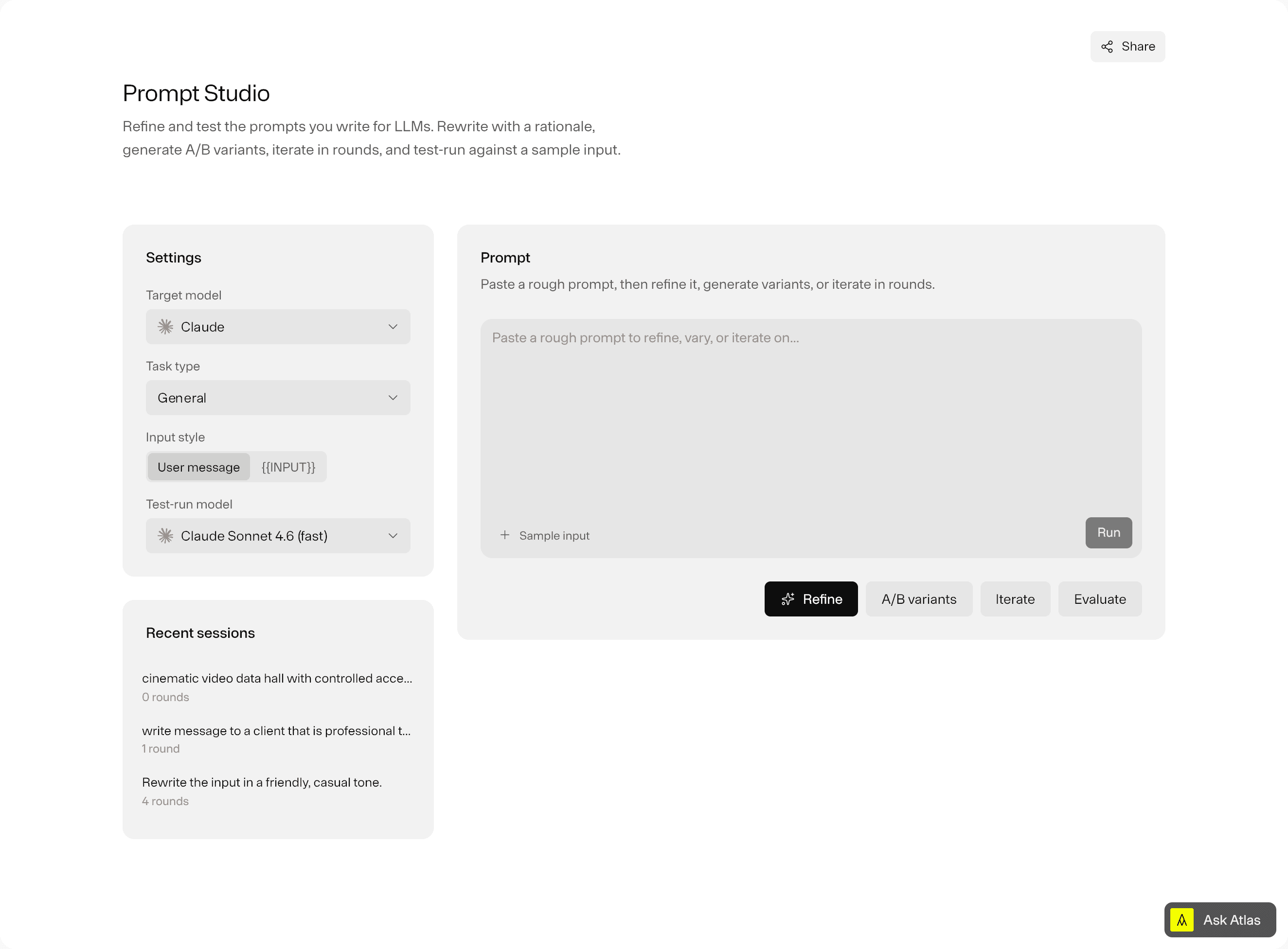Image resolution: width=1288 pixels, height=949 pixels.
Task: Click the Run button
Action: click(1109, 532)
